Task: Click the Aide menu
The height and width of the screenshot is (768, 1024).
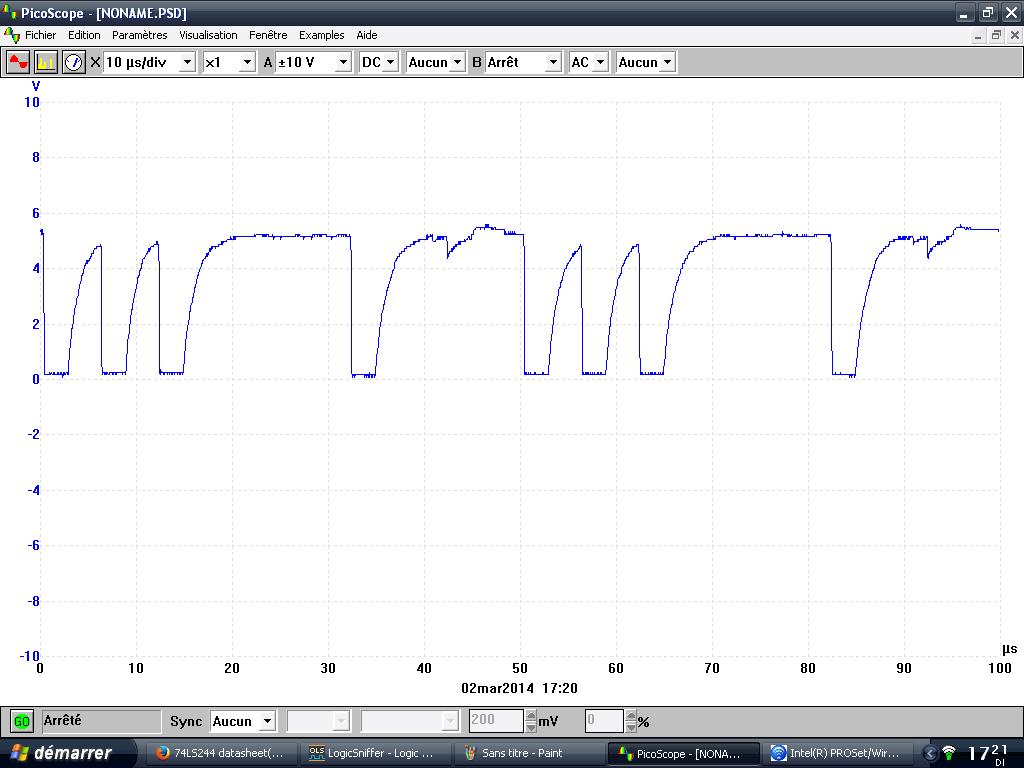Action: coord(367,35)
